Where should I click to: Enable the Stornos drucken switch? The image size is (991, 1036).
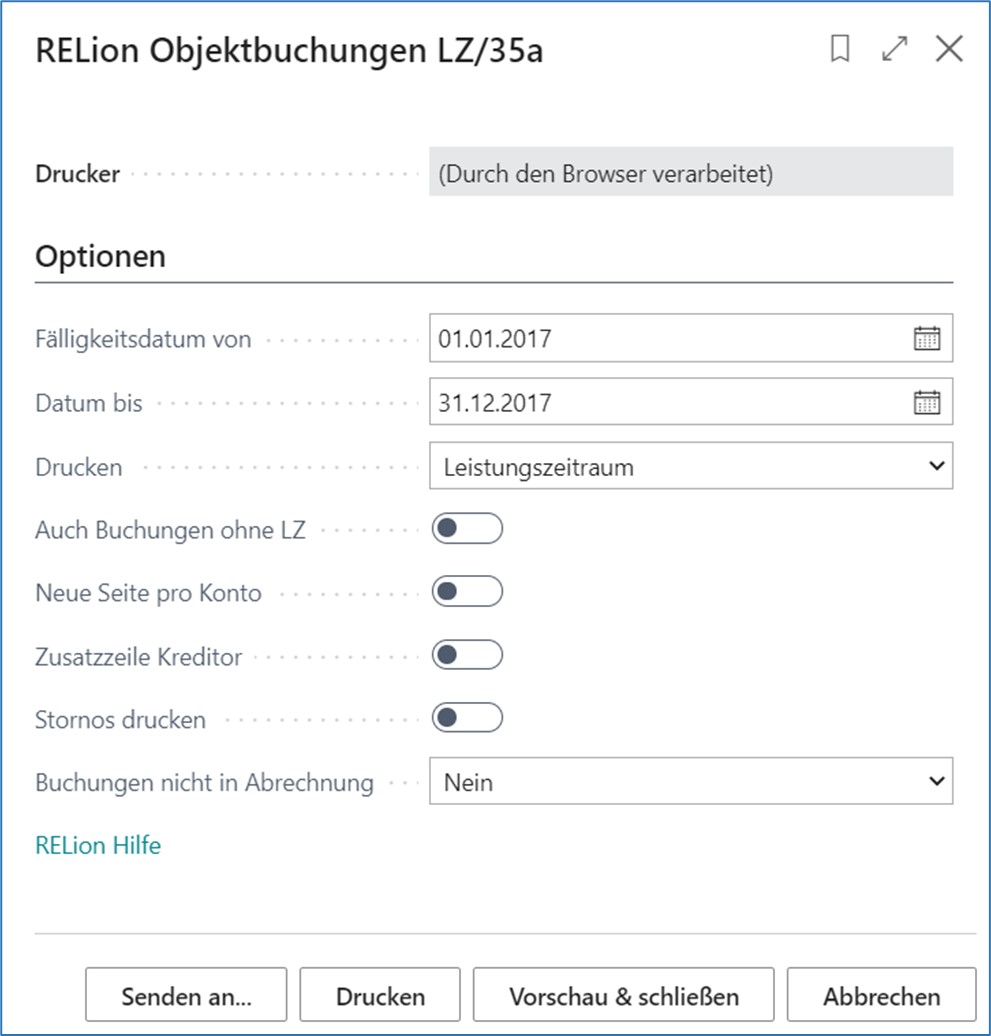467,719
